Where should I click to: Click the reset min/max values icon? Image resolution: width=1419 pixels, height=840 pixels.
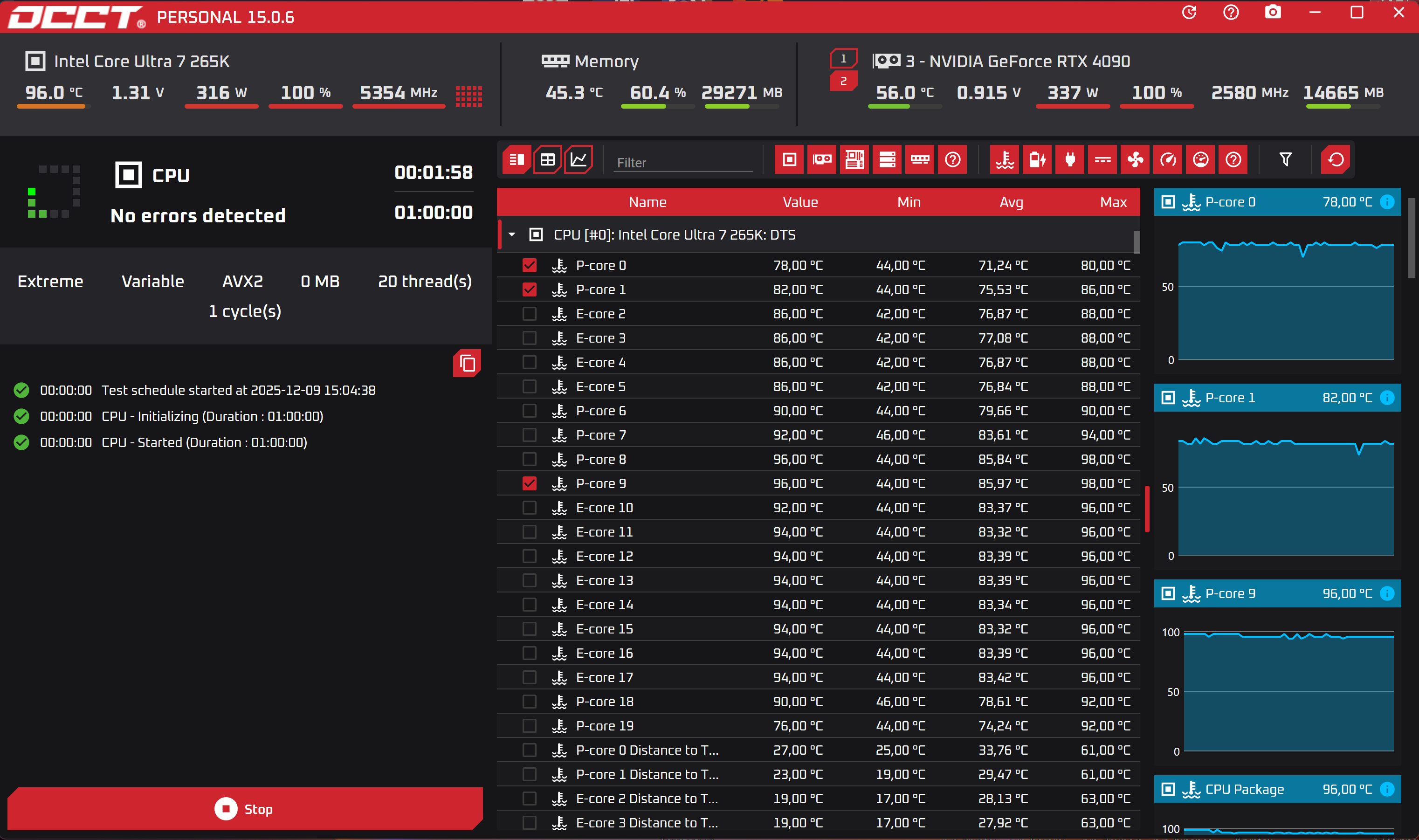tap(1335, 159)
